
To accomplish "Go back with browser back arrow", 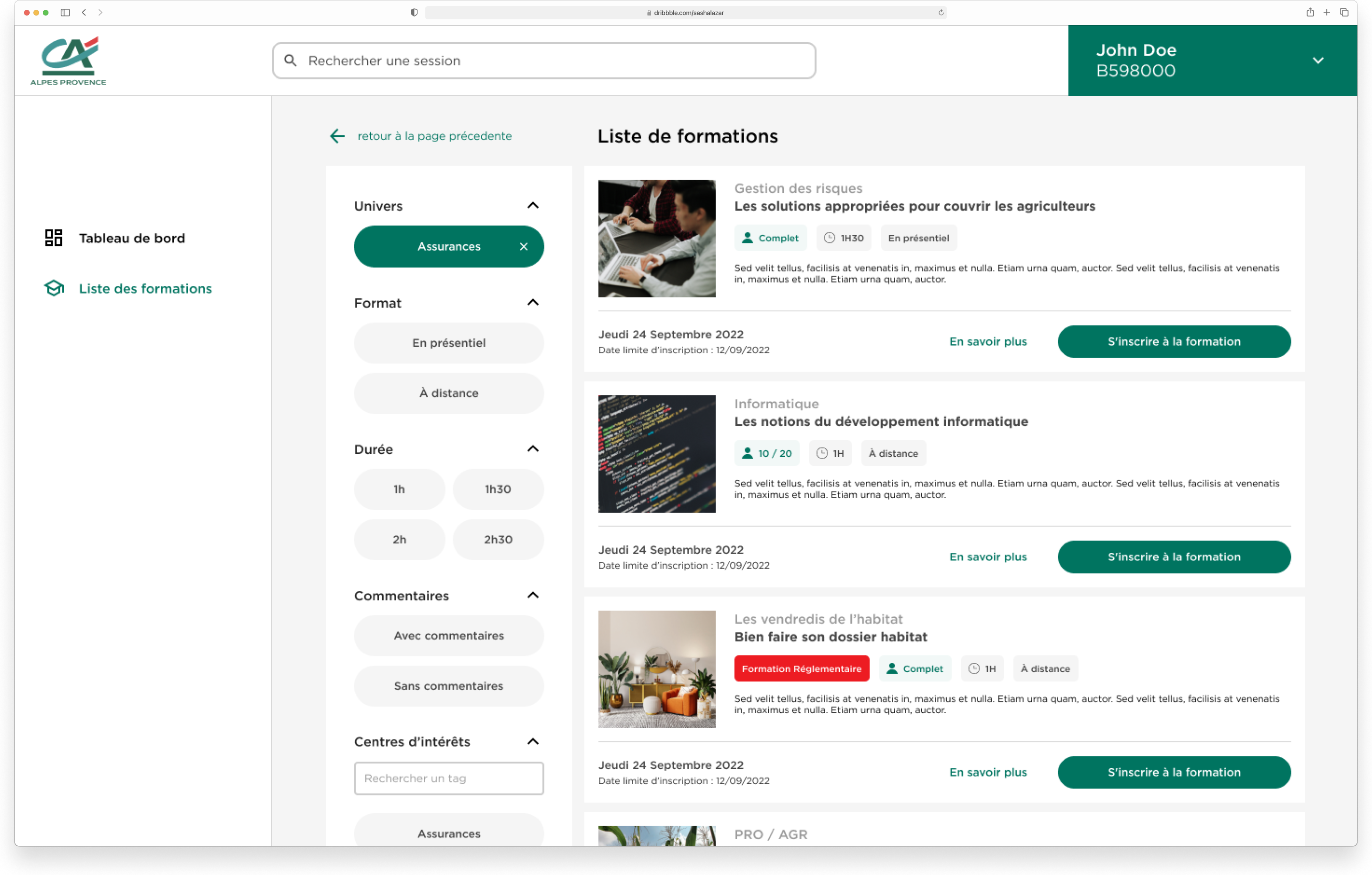I will click(x=84, y=12).
